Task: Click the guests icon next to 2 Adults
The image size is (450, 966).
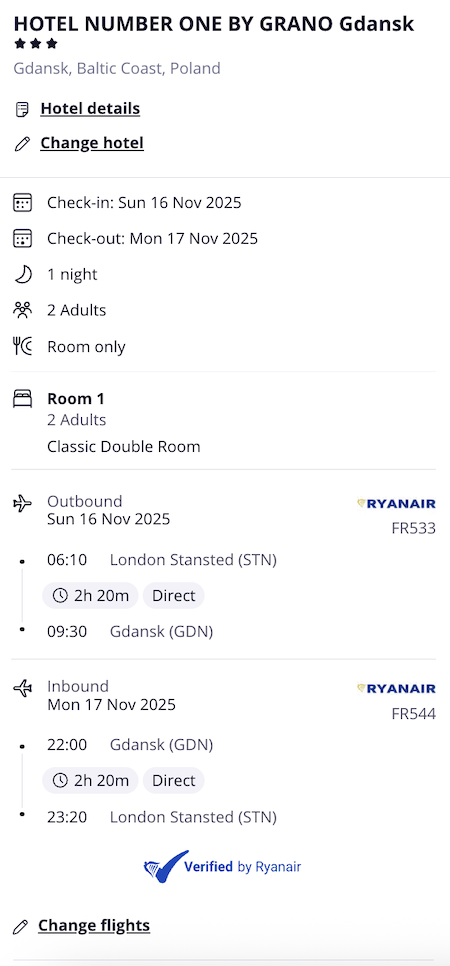Action: (x=22, y=310)
